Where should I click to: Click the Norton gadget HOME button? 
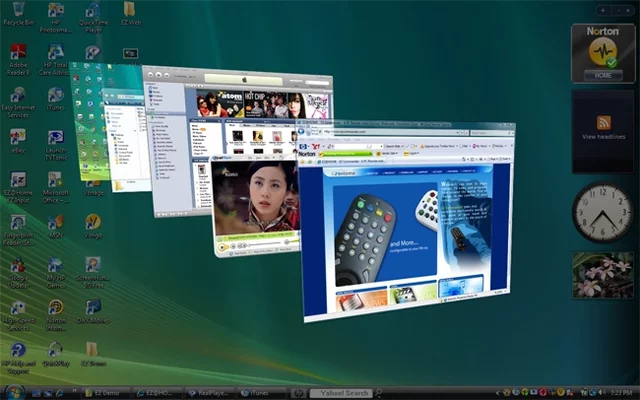click(603, 76)
